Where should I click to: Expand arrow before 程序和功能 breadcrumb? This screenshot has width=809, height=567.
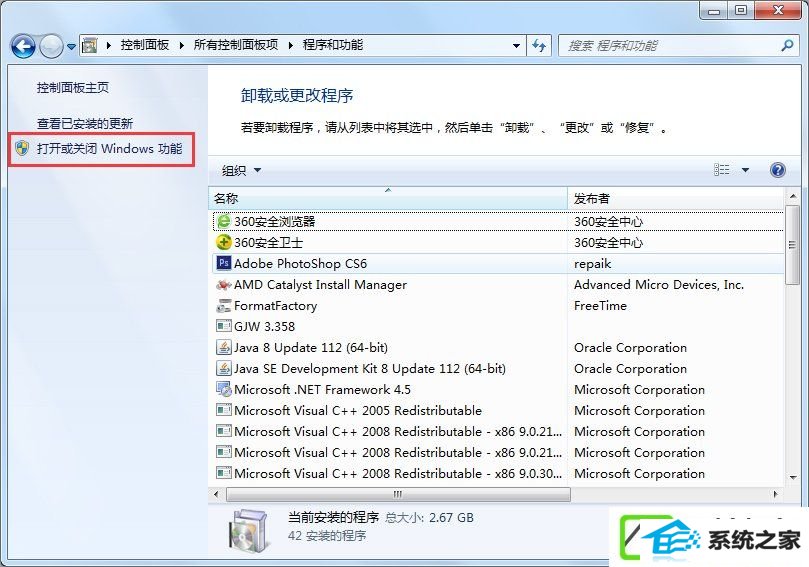pos(290,45)
